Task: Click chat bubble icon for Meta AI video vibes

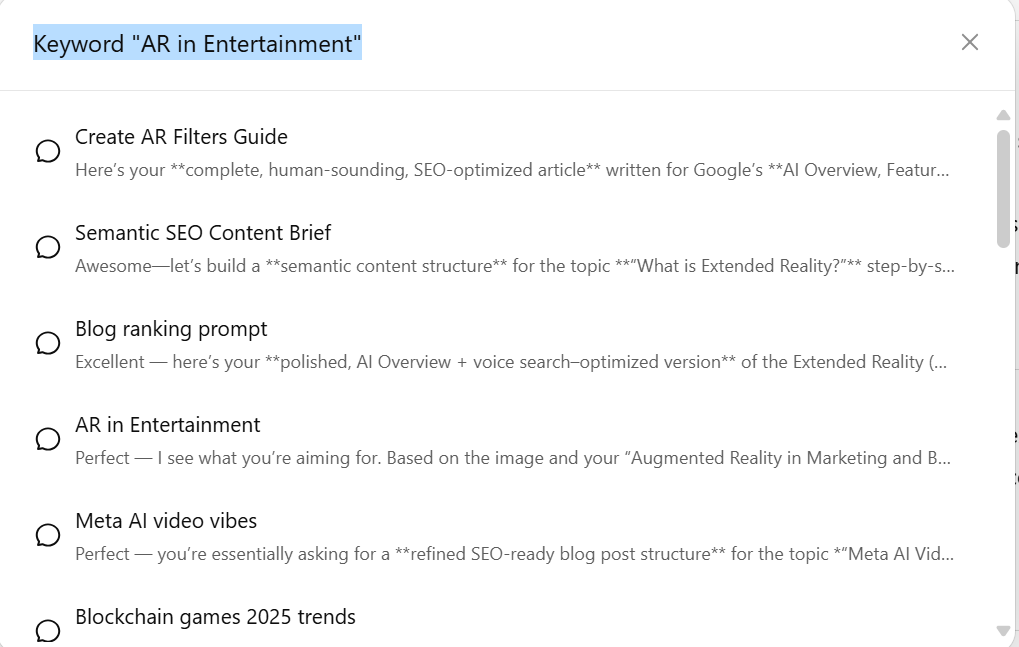Action: (48, 536)
